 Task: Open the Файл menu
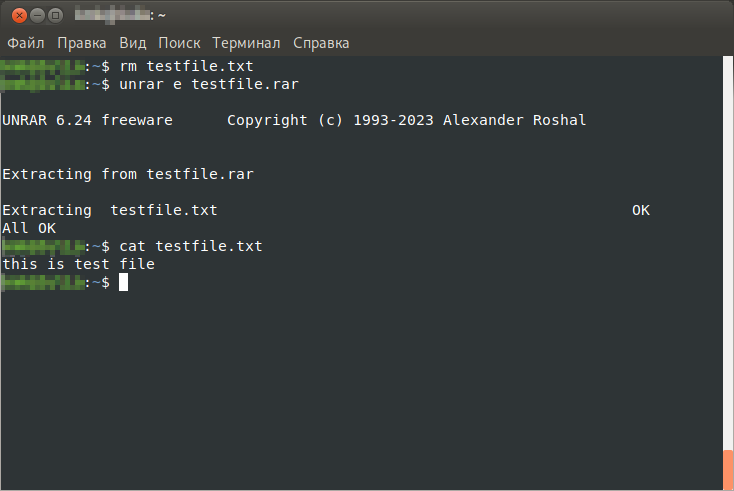(27, 43)
